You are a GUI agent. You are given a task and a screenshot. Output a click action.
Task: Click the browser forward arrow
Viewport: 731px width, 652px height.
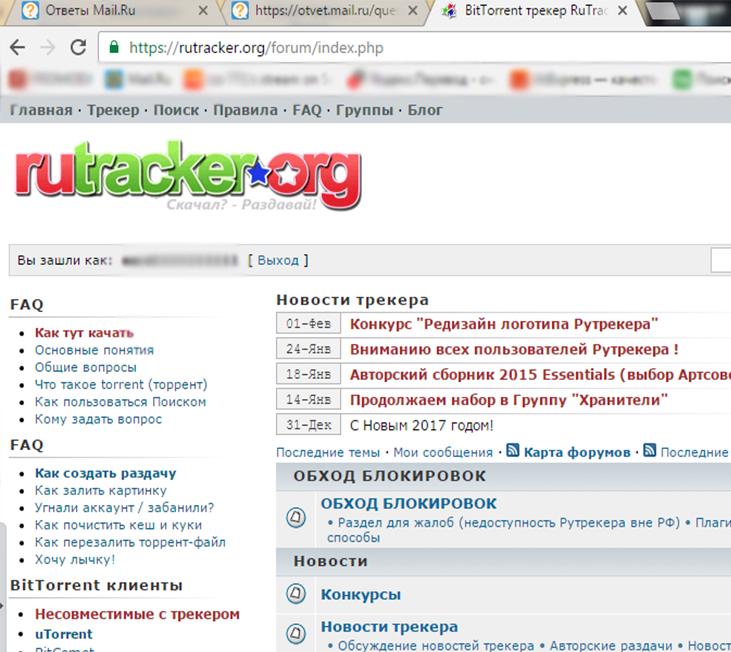pos(48,47)
